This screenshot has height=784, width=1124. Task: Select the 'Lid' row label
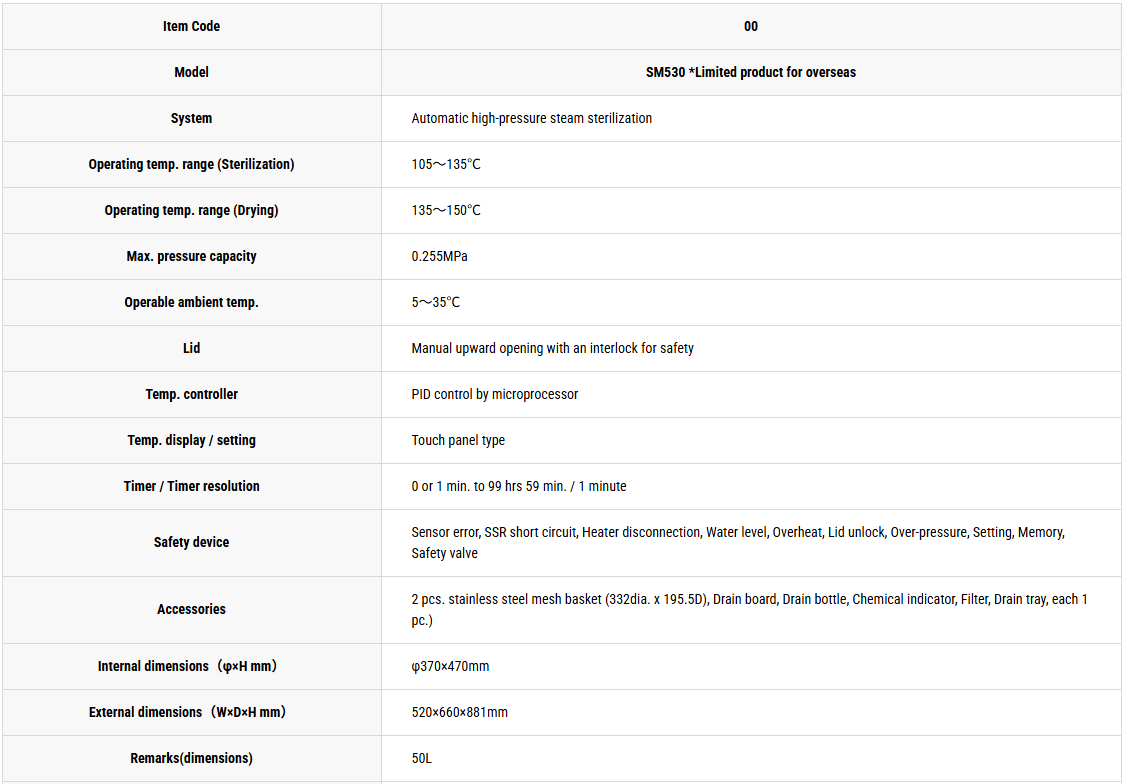pyautogui.click(x=191, y=348)
